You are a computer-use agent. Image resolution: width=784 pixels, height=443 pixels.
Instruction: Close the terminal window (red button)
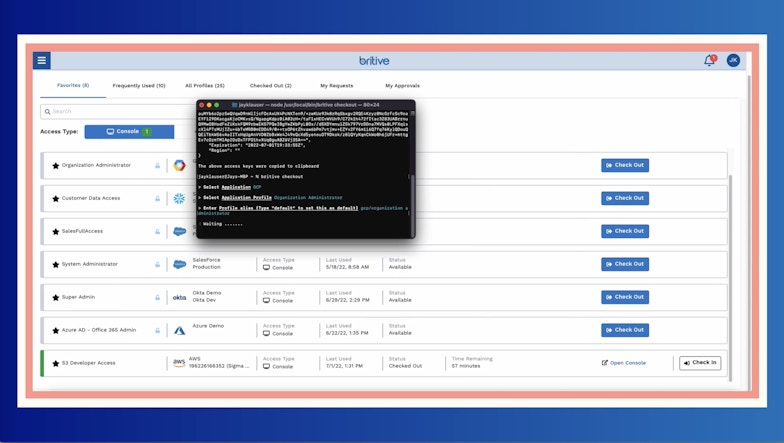tap(202, 105)
